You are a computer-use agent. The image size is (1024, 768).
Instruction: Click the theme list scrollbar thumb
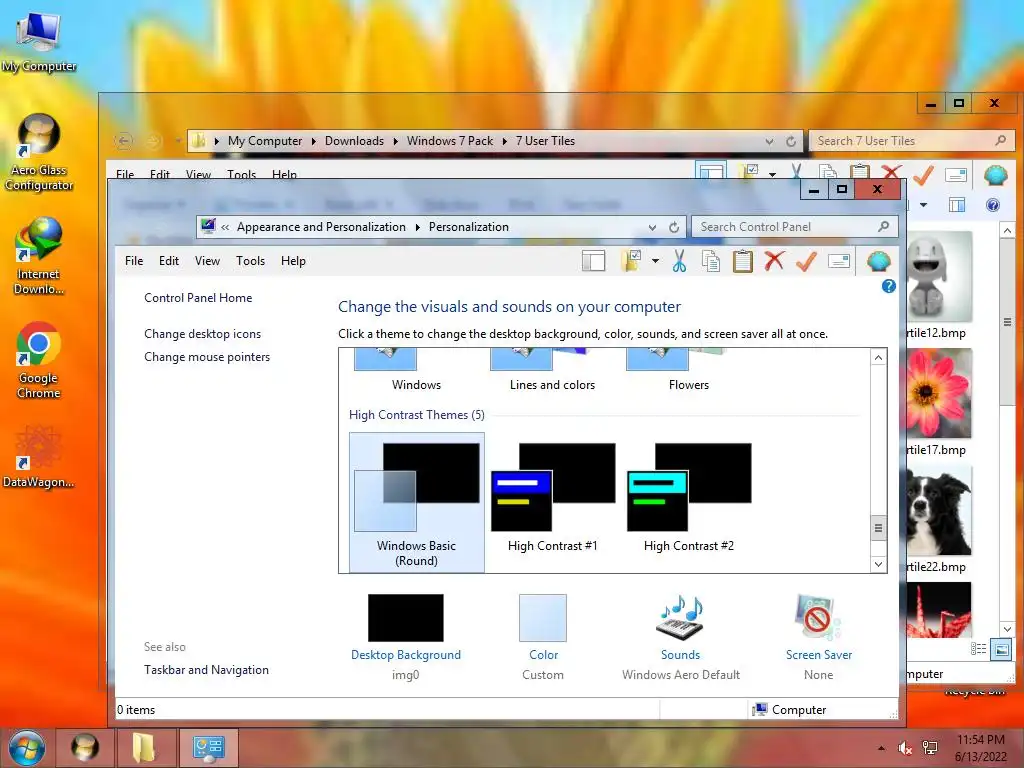pos(878,528)
